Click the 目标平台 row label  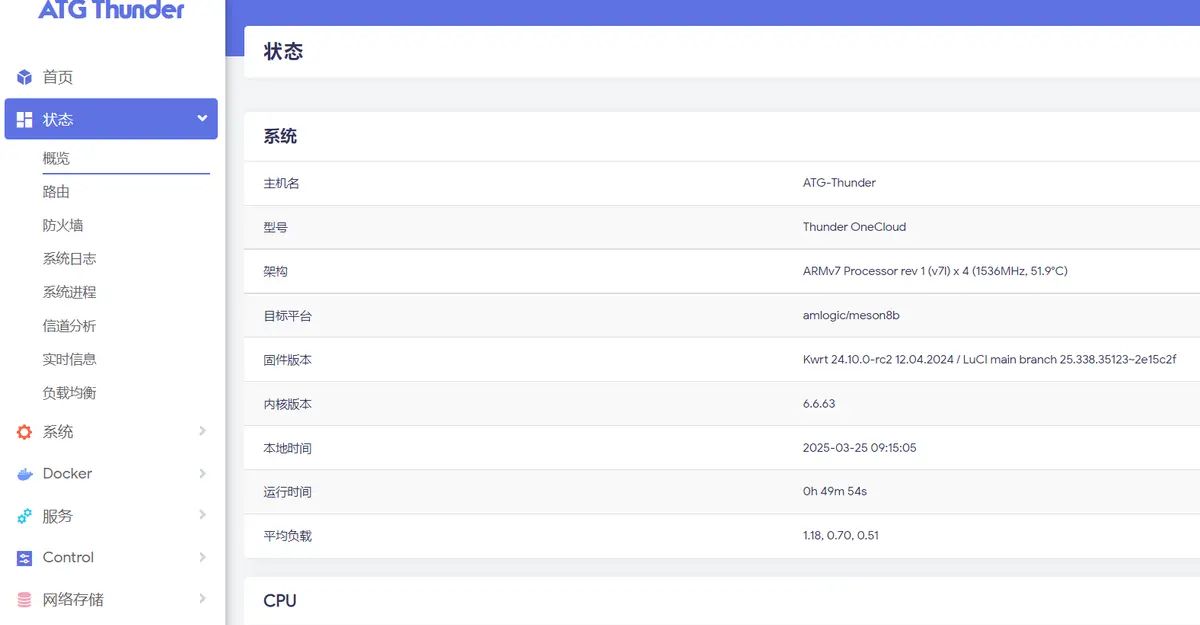click(x=287, y=315)
